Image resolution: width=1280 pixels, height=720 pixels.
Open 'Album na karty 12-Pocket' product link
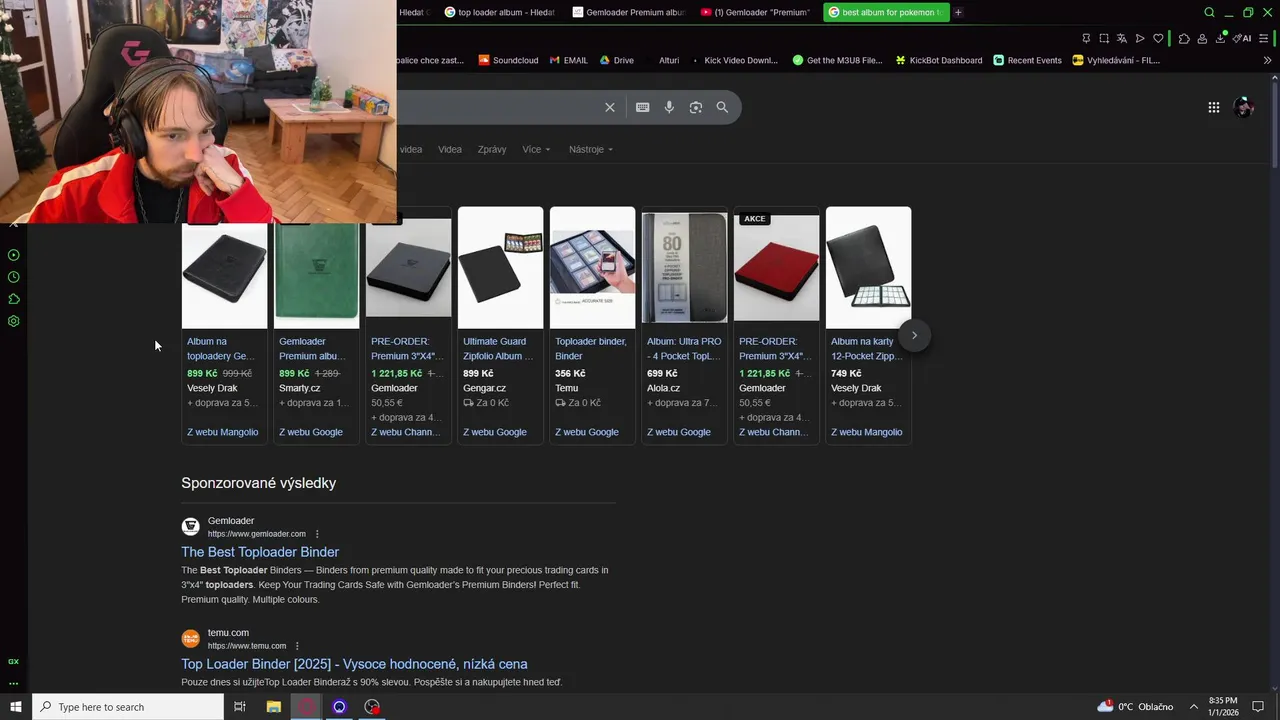(866, 348)
